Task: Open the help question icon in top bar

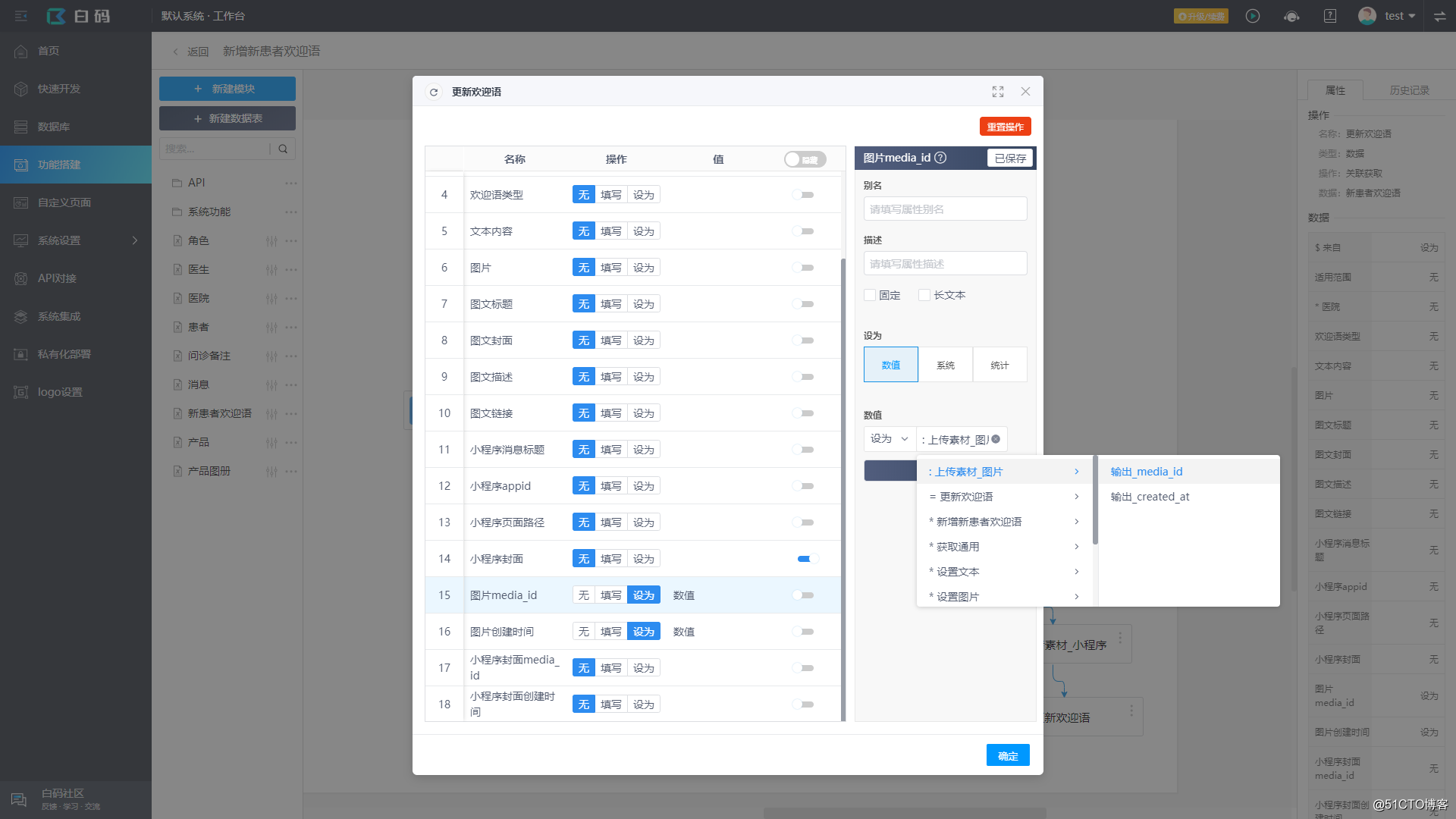Action: 1330,16
